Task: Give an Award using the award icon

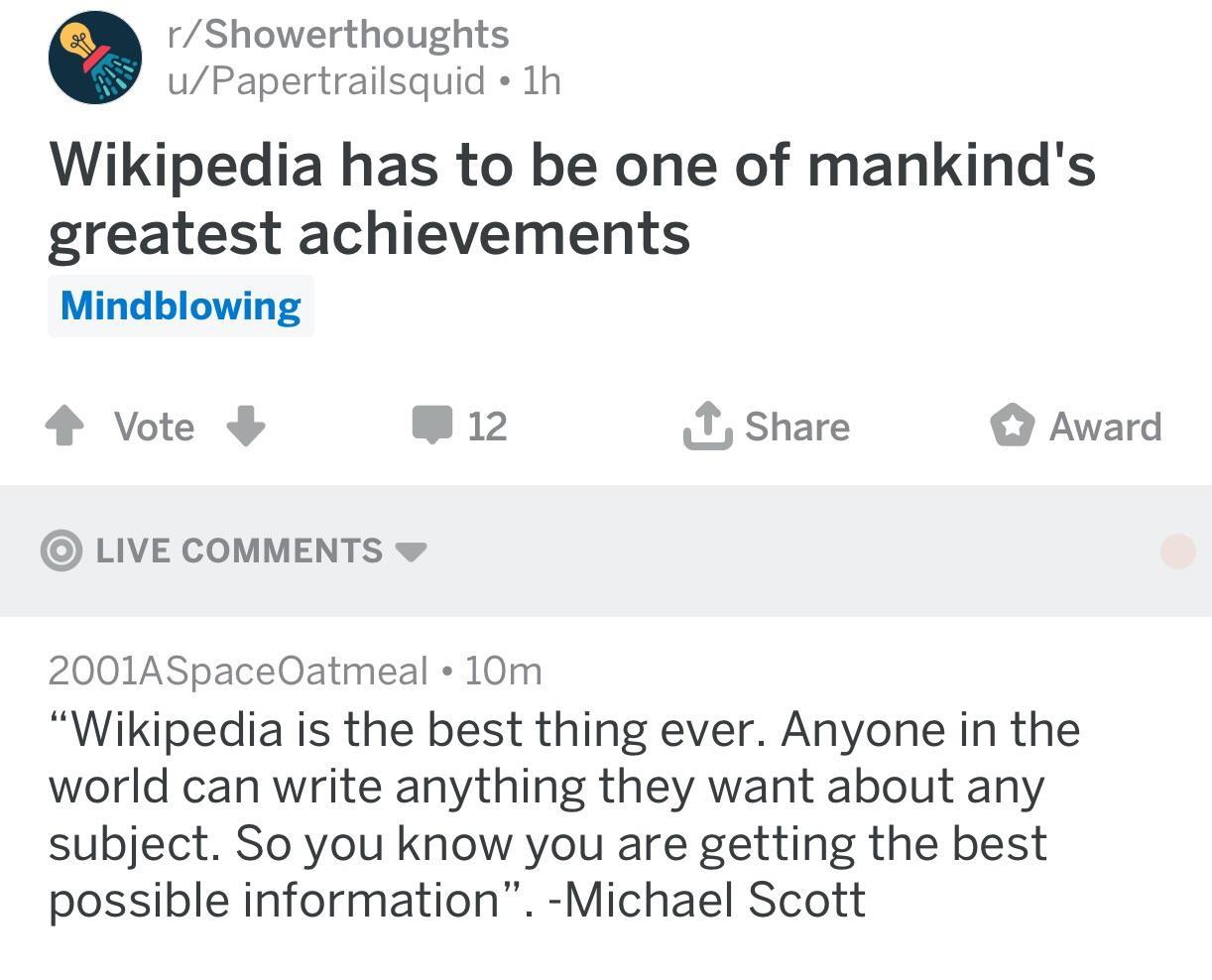Action: tap(1013, 426)
